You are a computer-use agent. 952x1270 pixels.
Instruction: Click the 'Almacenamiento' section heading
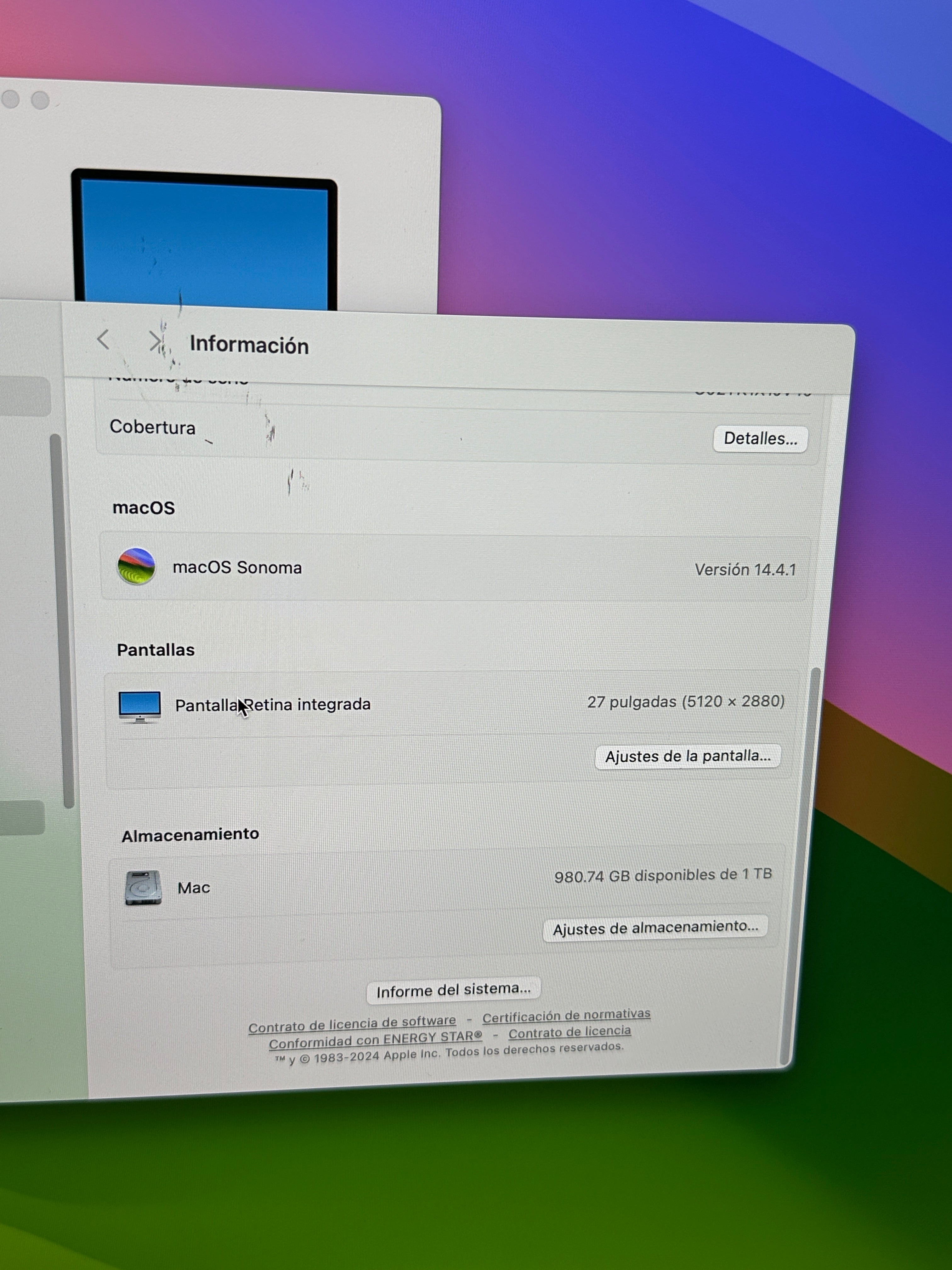pyautogui.click(x=190, y=835)
